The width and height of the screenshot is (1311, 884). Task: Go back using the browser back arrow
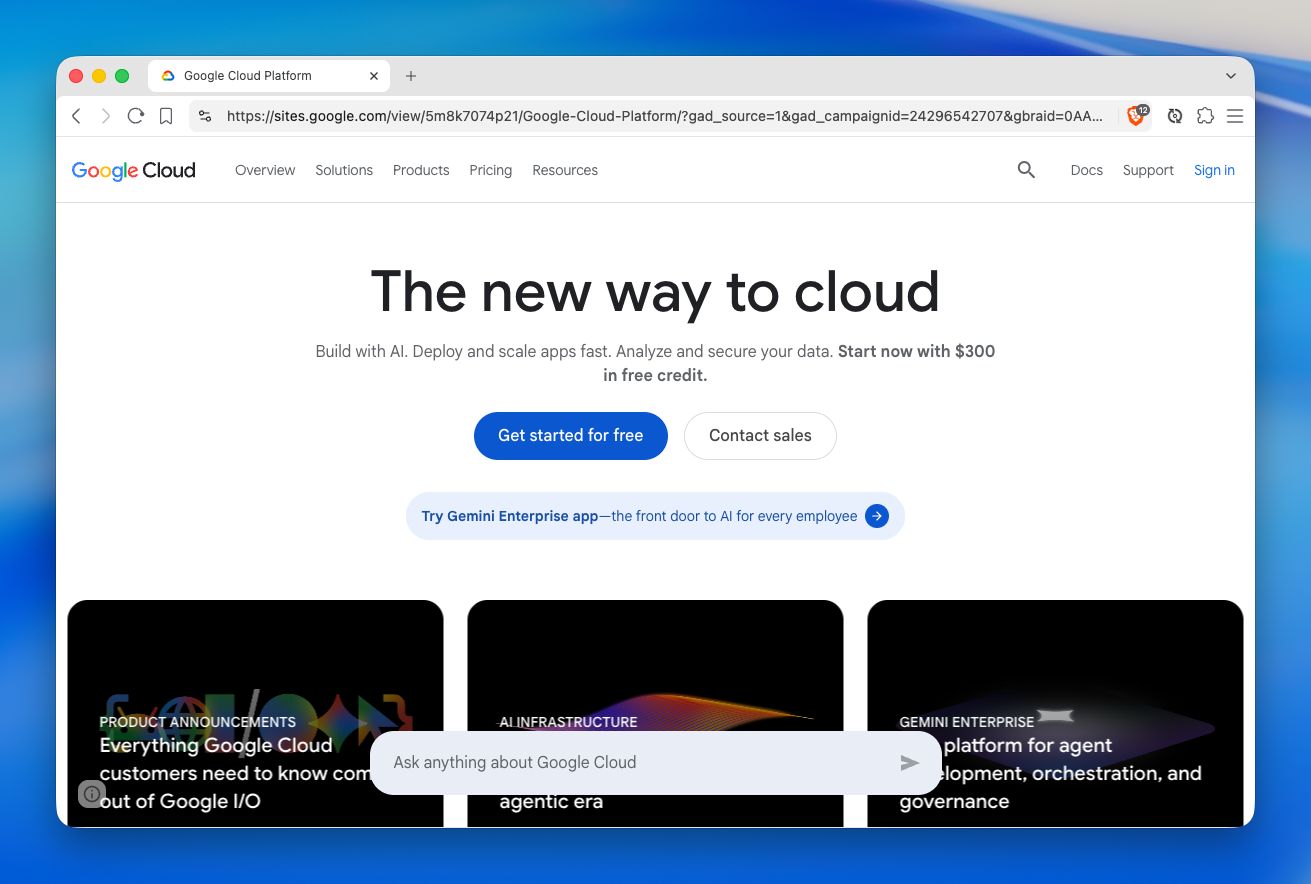[77, 116]
